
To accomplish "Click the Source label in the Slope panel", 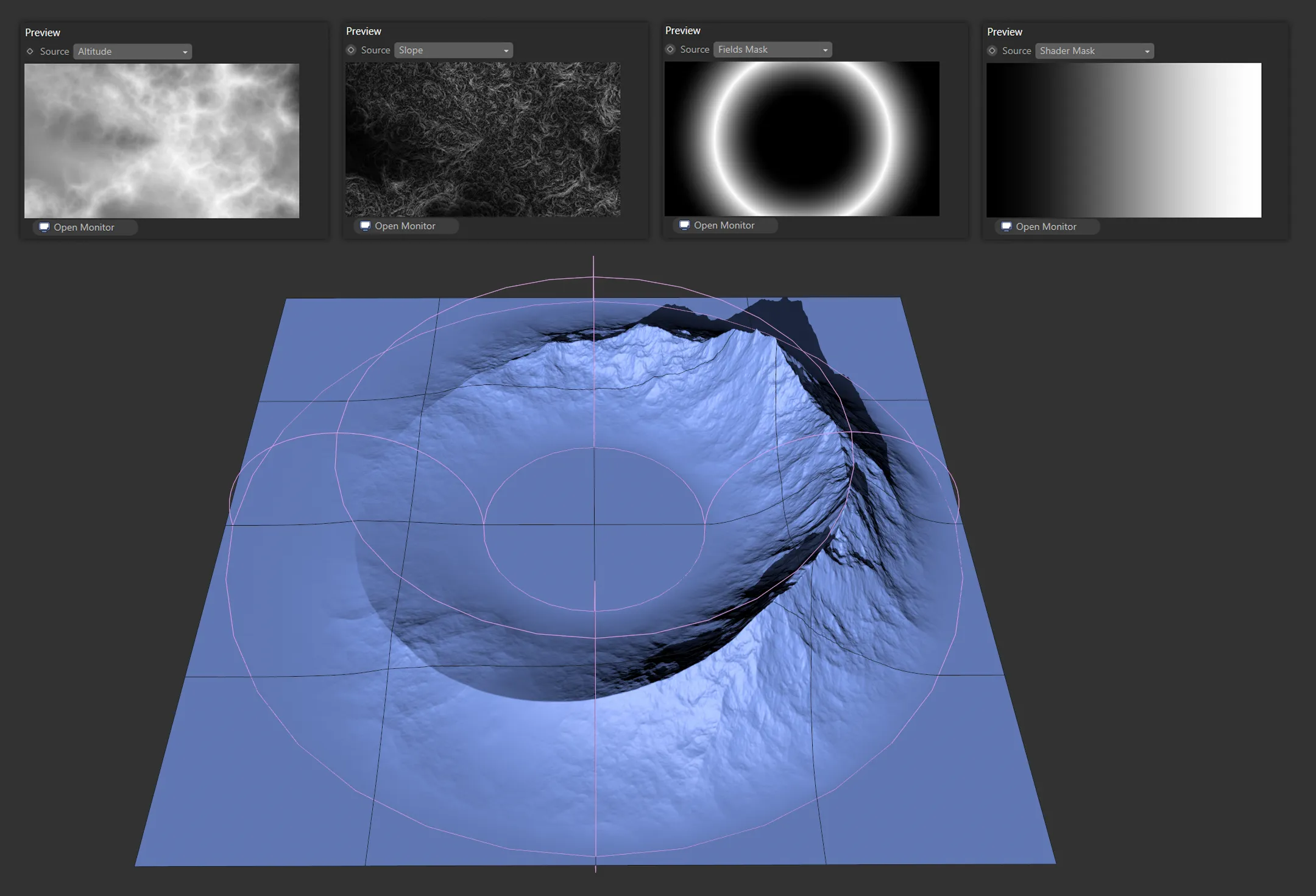I will 375,51.
